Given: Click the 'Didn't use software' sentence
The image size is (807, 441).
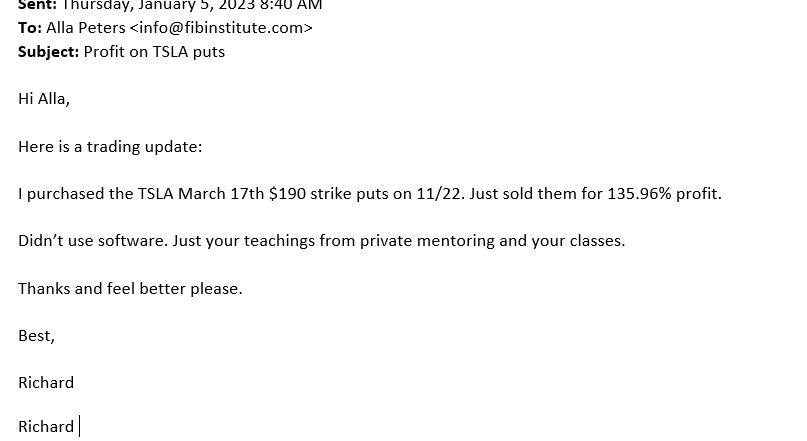Looking at the screenshot, I should 93,241.
